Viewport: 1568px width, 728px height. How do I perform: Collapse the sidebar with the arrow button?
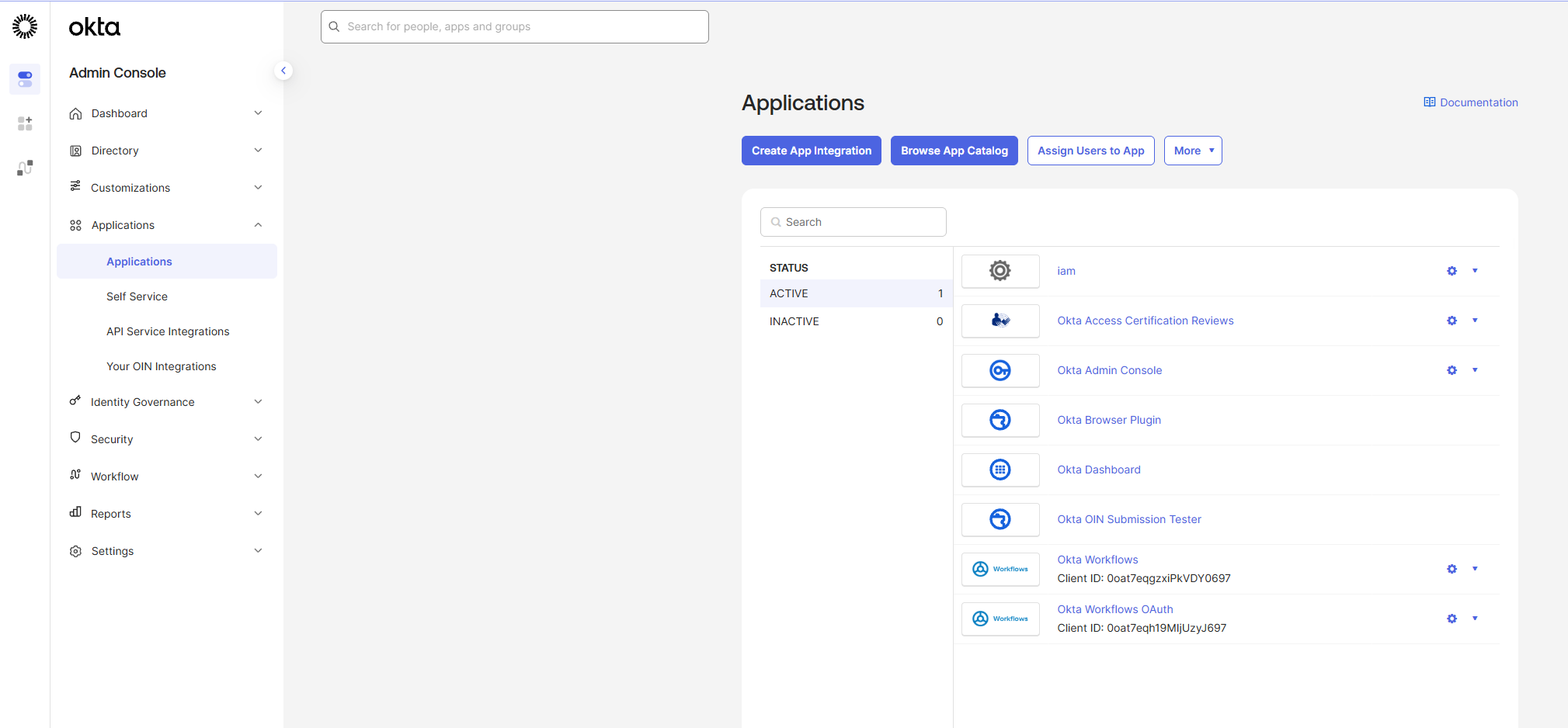click(283, 71)
